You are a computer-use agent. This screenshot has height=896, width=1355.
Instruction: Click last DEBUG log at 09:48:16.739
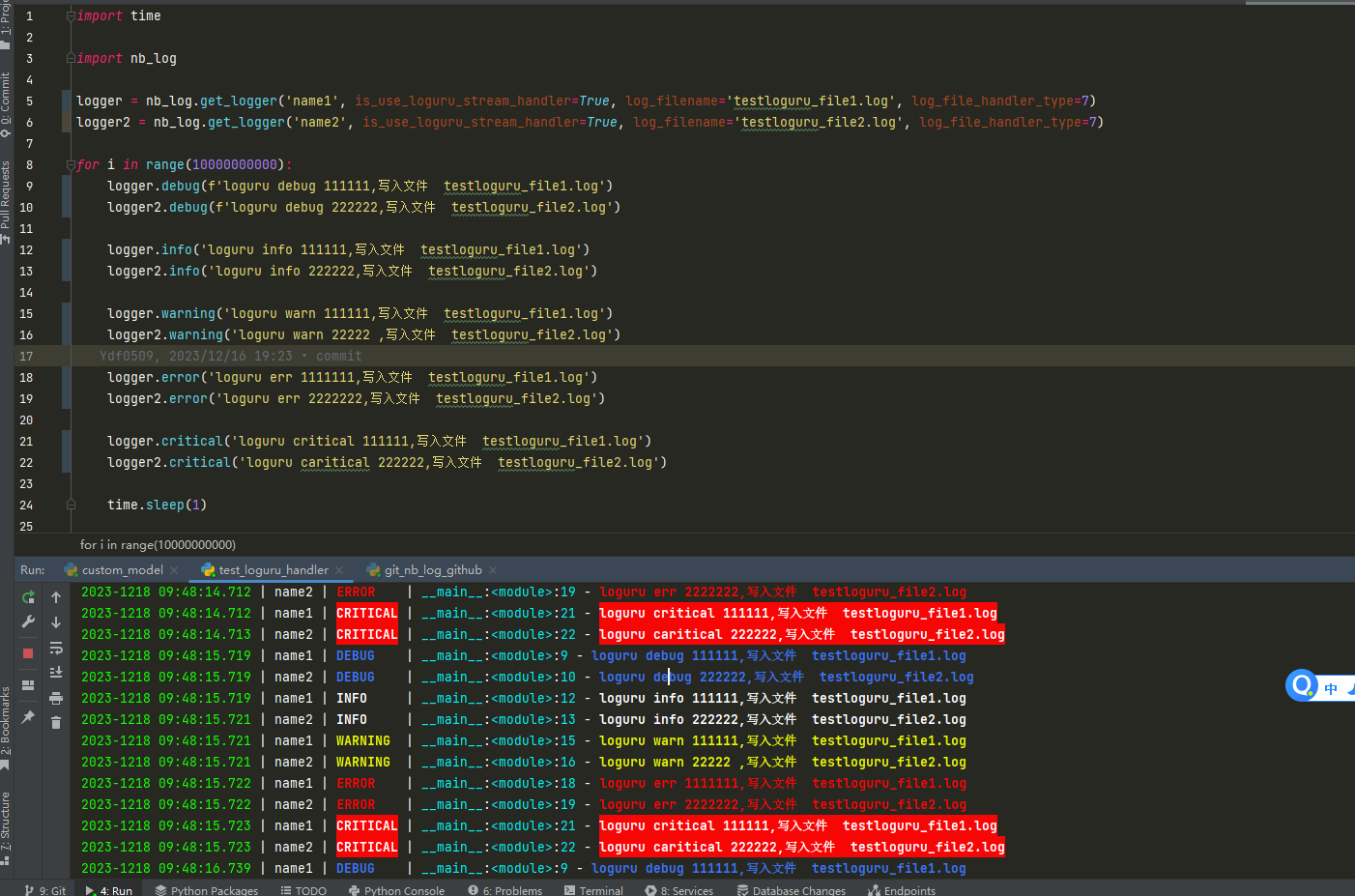(x=524, y=868)
